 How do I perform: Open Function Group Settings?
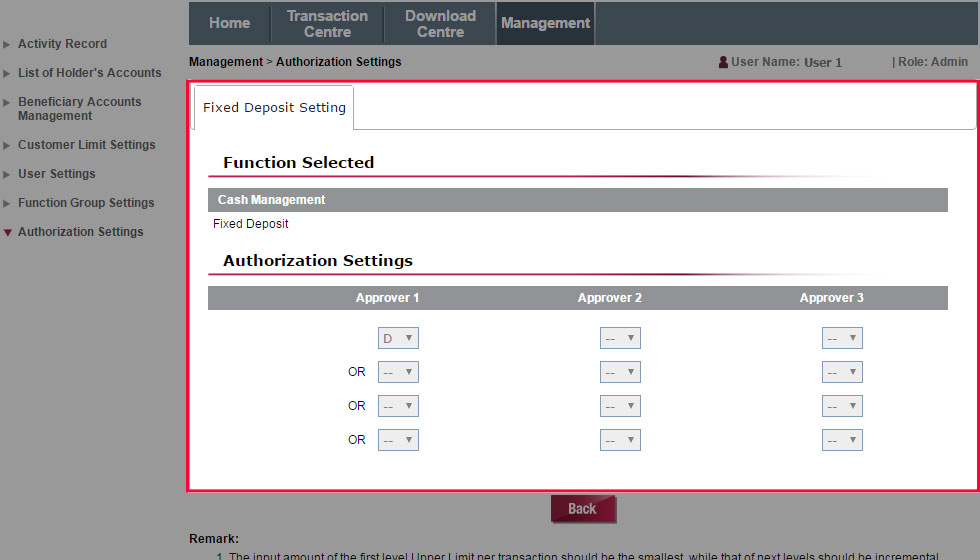(x=86, y=202)
